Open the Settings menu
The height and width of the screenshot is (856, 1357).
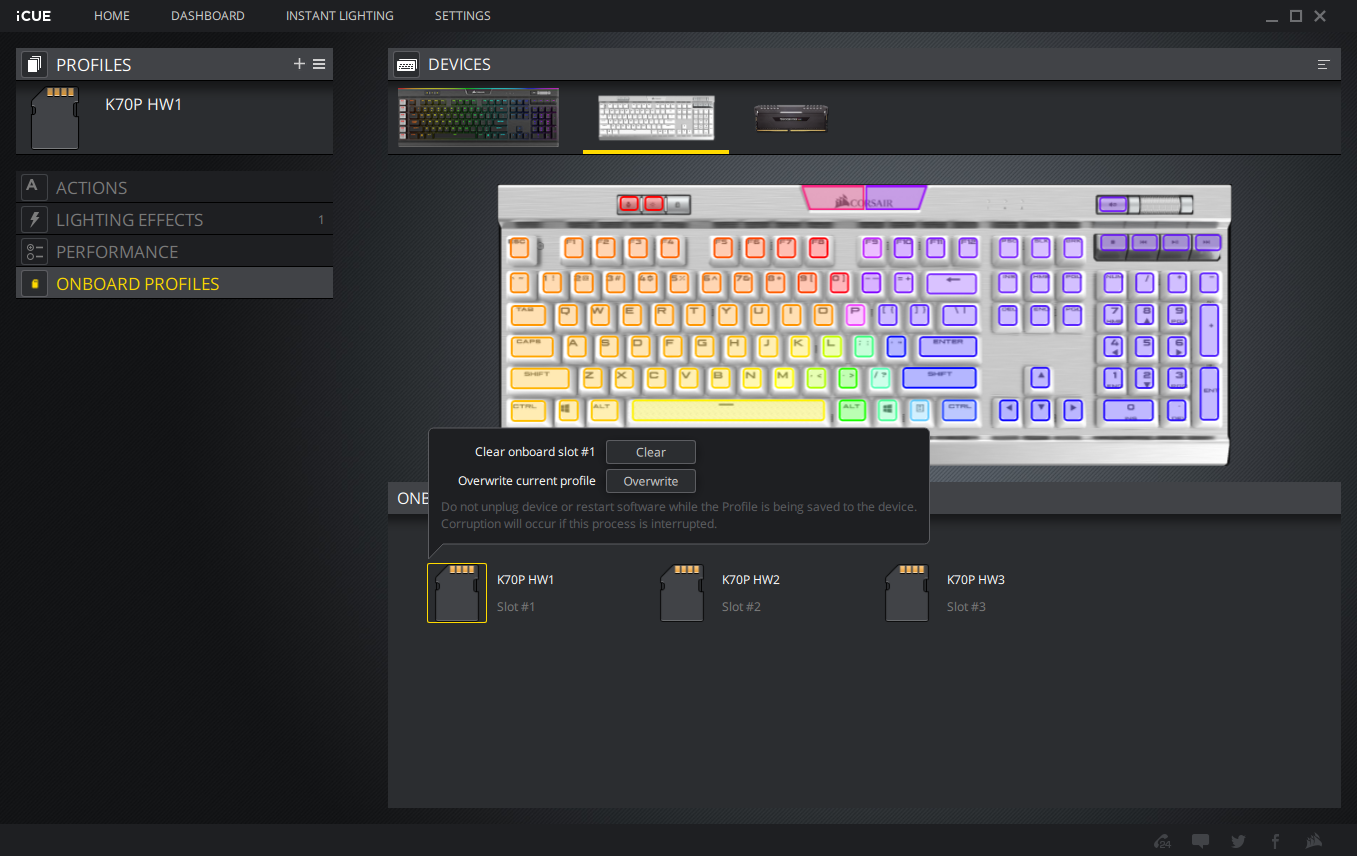463,16
